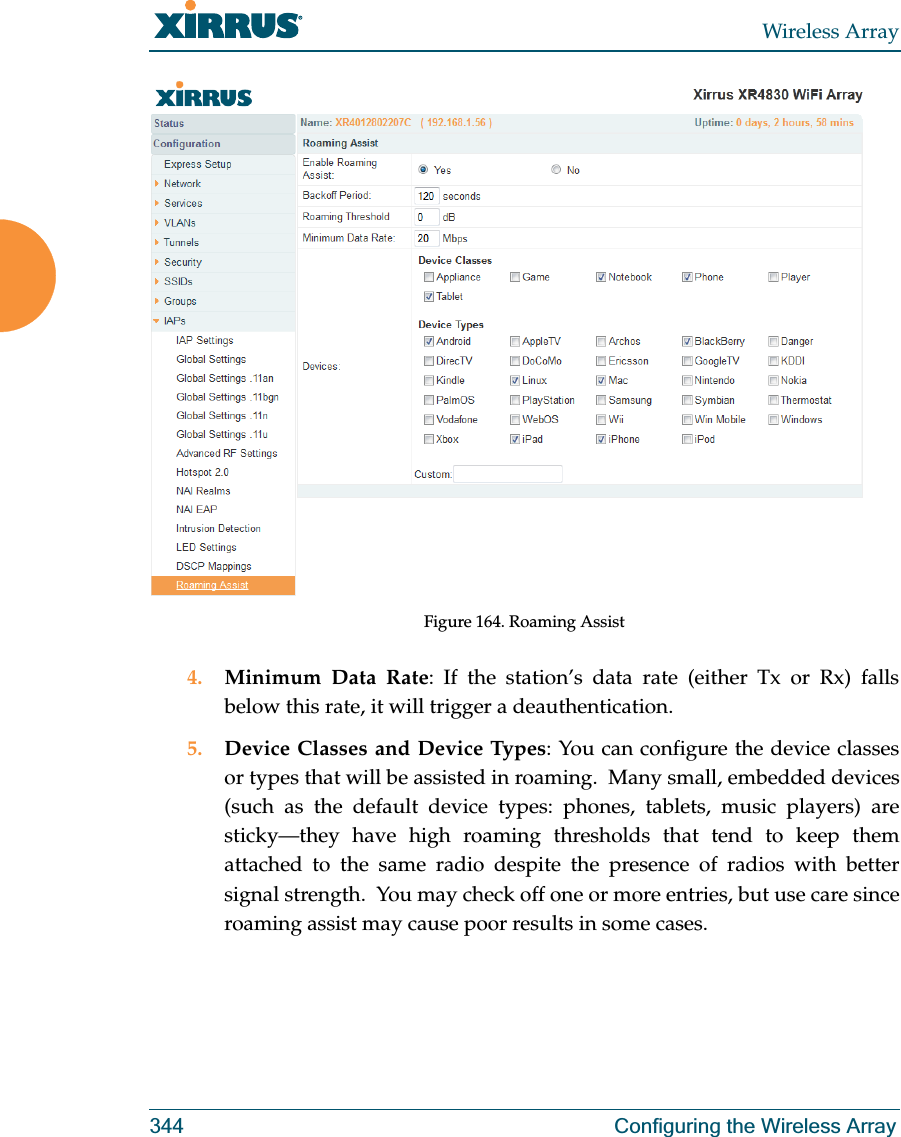901x1137 pixels.
Task: Toggle the Linux device type checkbox
Action: (x=515, y=381)
